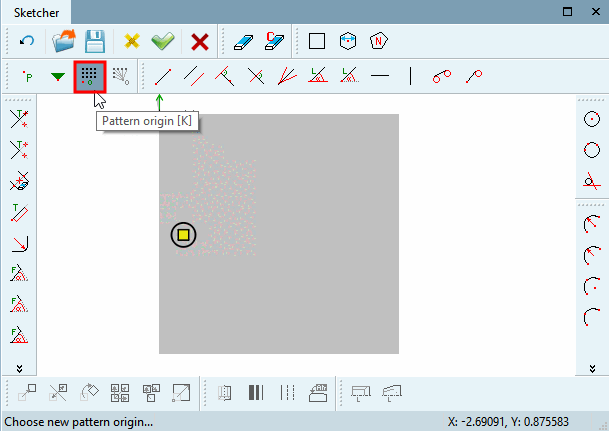Expand left toolbar with double chevron

(x=19, y=368)
